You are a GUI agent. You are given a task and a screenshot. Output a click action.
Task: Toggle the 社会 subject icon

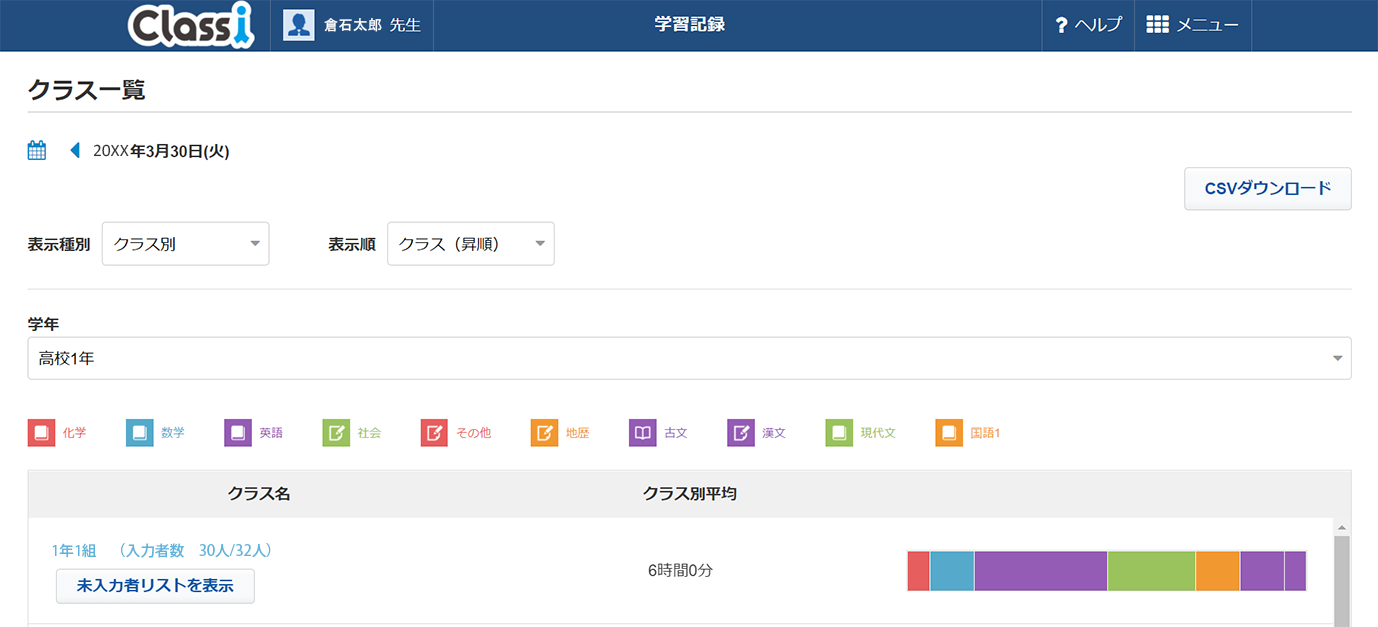[336, 433]
